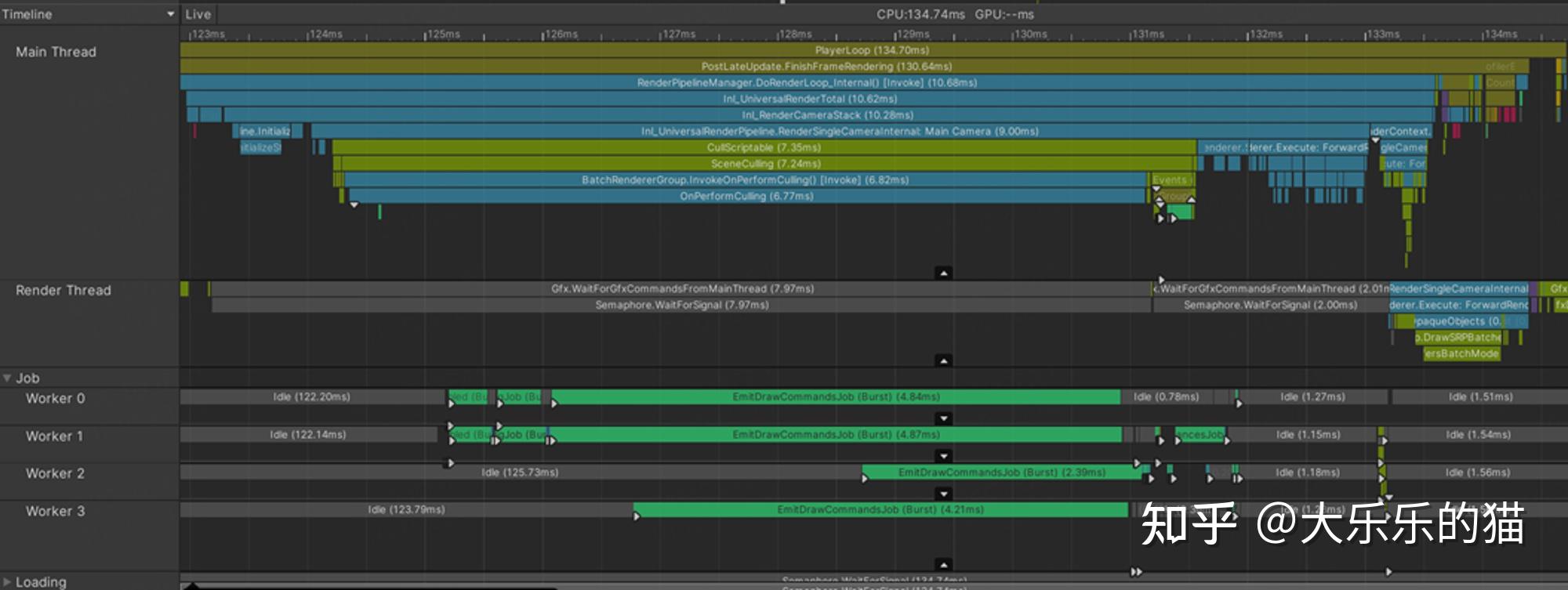
Task: Select the Semaphore.WaitForSignal (7.97ms) sample
Action: click(x=681, y=305)
